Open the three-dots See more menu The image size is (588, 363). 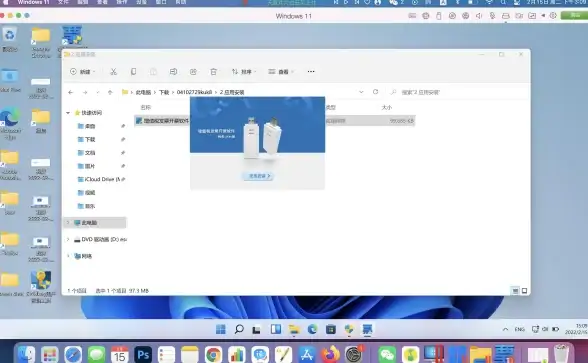coord(311,72)
